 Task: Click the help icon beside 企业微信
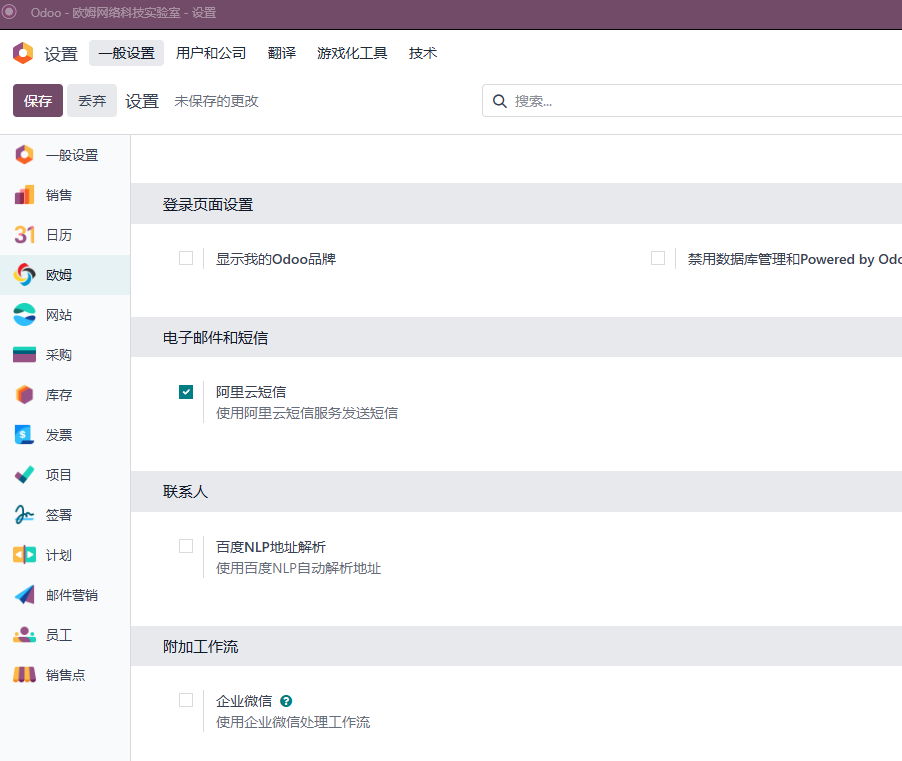286,701
